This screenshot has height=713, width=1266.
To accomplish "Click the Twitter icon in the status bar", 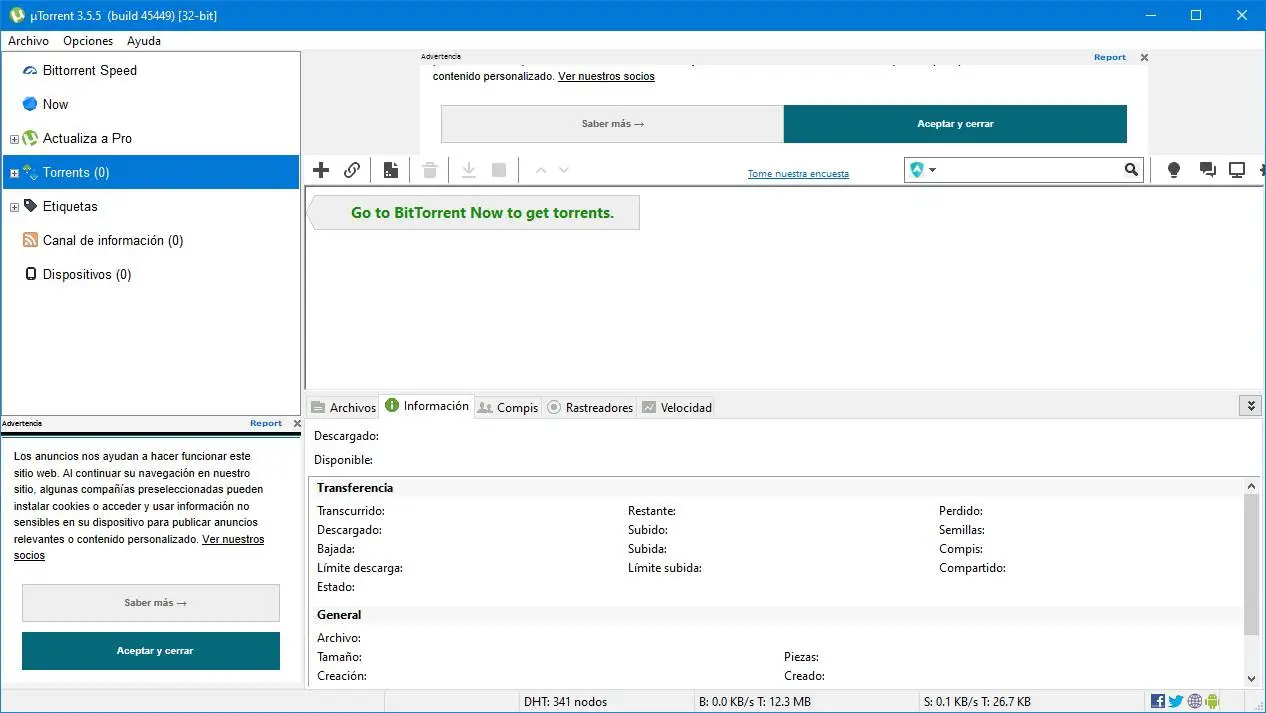I will pyautogui.click(x=1176, y=701).
